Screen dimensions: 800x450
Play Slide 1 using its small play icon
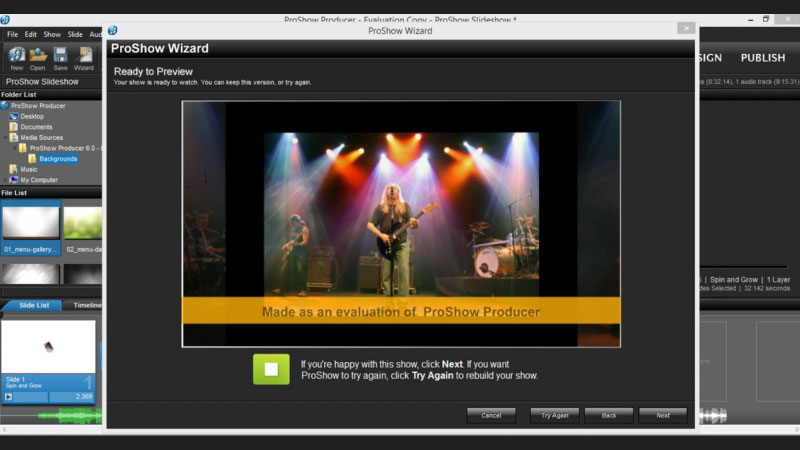pyautogui.click(x=9, y=396)
